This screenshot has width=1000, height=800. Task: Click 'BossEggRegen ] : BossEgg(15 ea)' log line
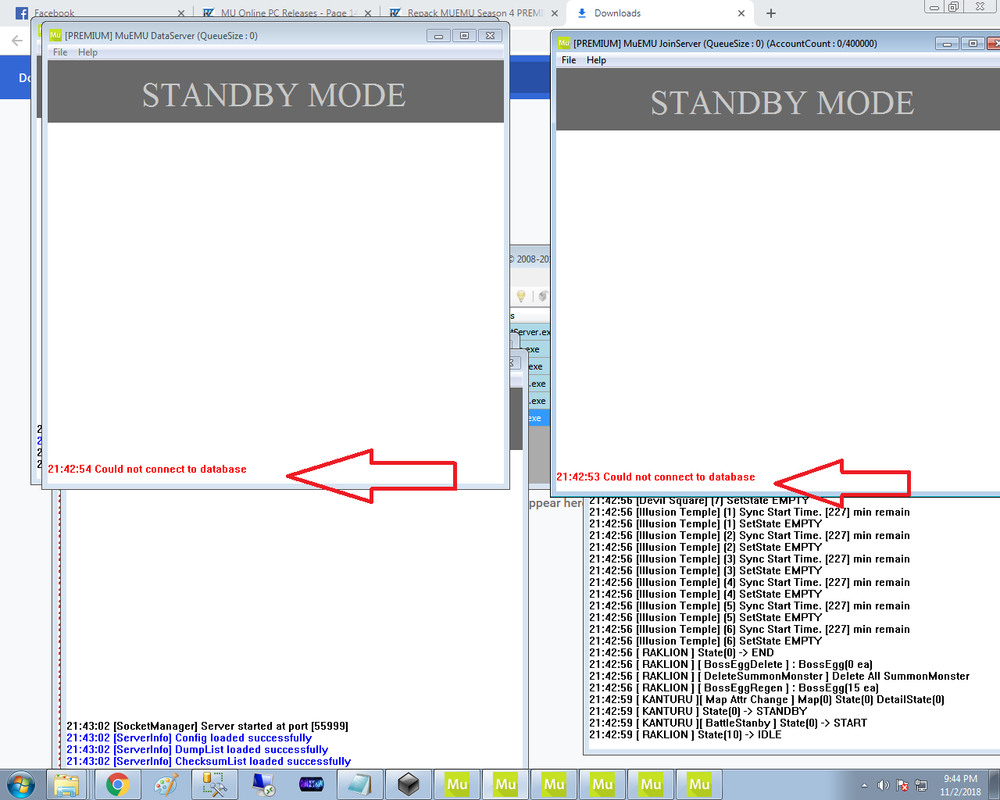[x=733, y=688]
